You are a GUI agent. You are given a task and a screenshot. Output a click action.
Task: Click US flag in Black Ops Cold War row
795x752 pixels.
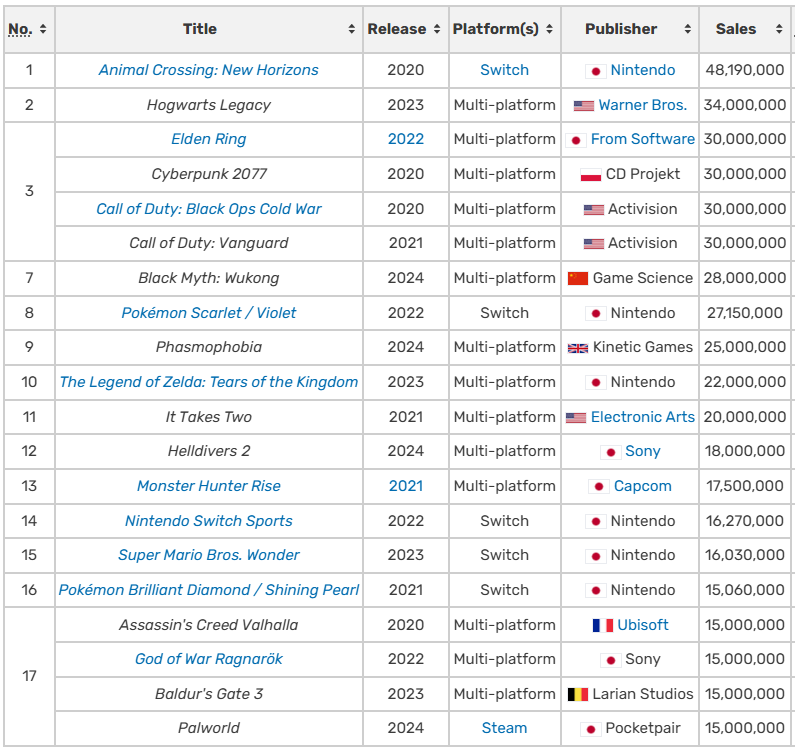(x=594, y=209)
